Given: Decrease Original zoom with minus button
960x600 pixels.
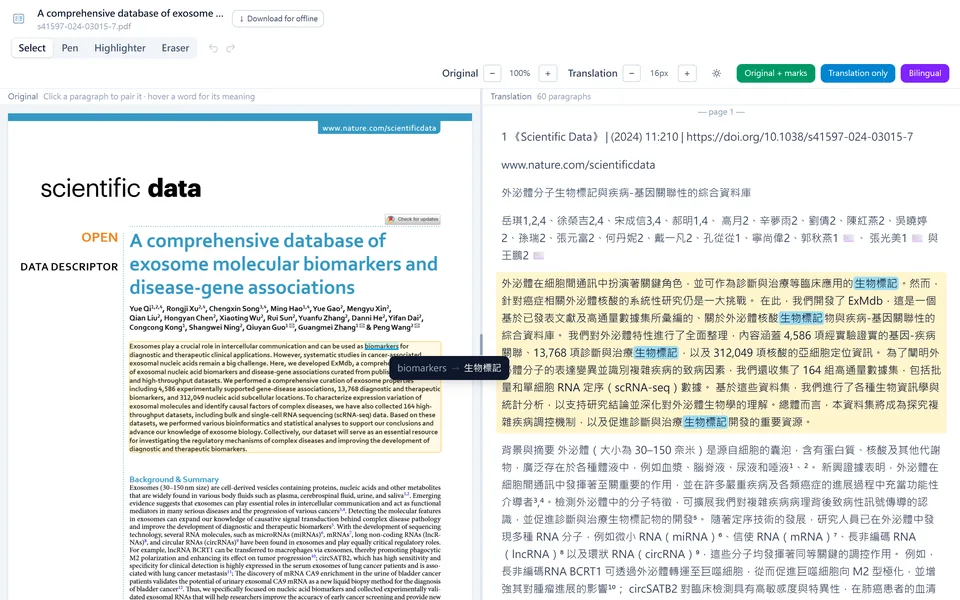Looking at the screenshot, I should point(492,73).
